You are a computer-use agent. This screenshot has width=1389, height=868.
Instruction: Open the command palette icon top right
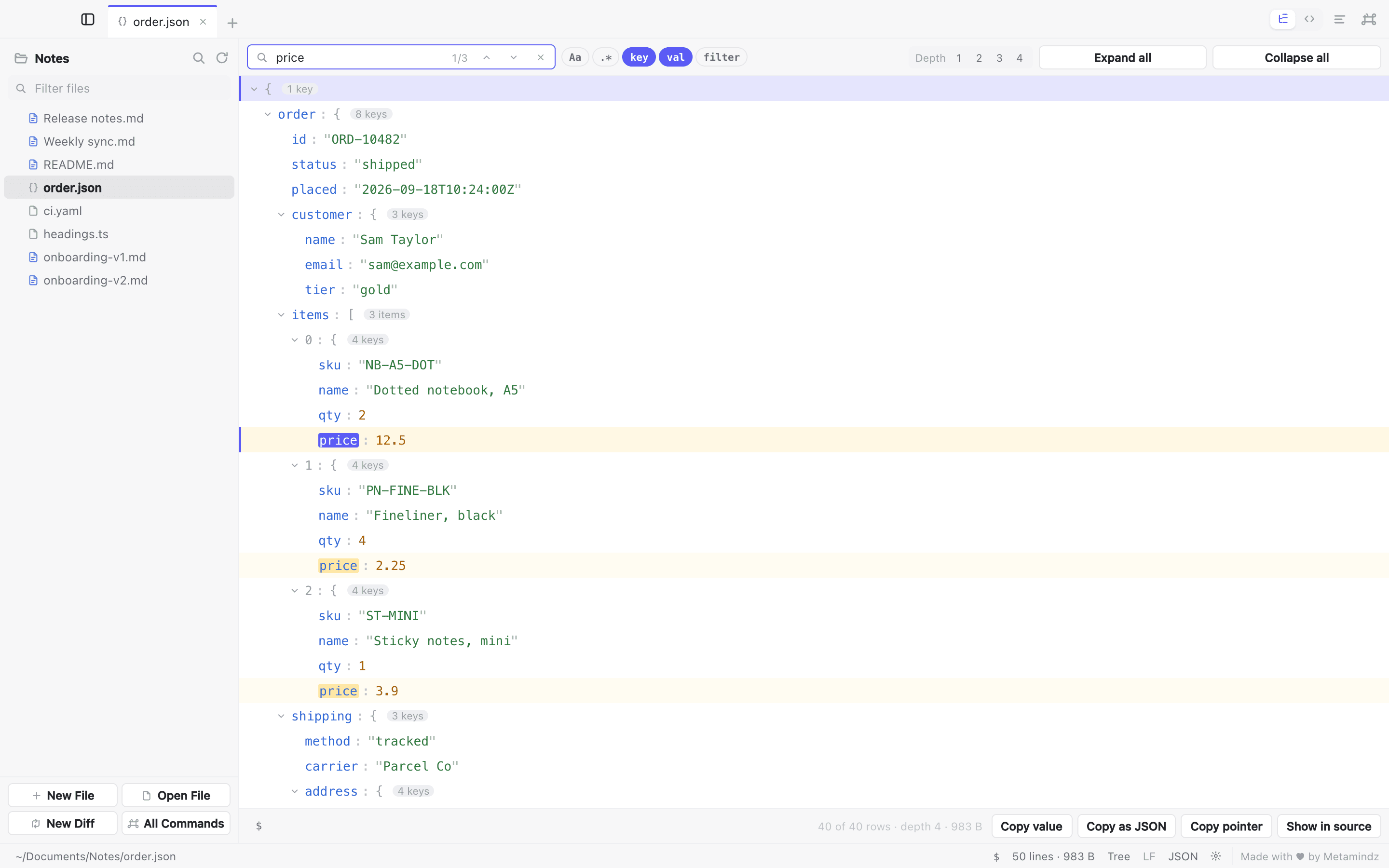1369,19
